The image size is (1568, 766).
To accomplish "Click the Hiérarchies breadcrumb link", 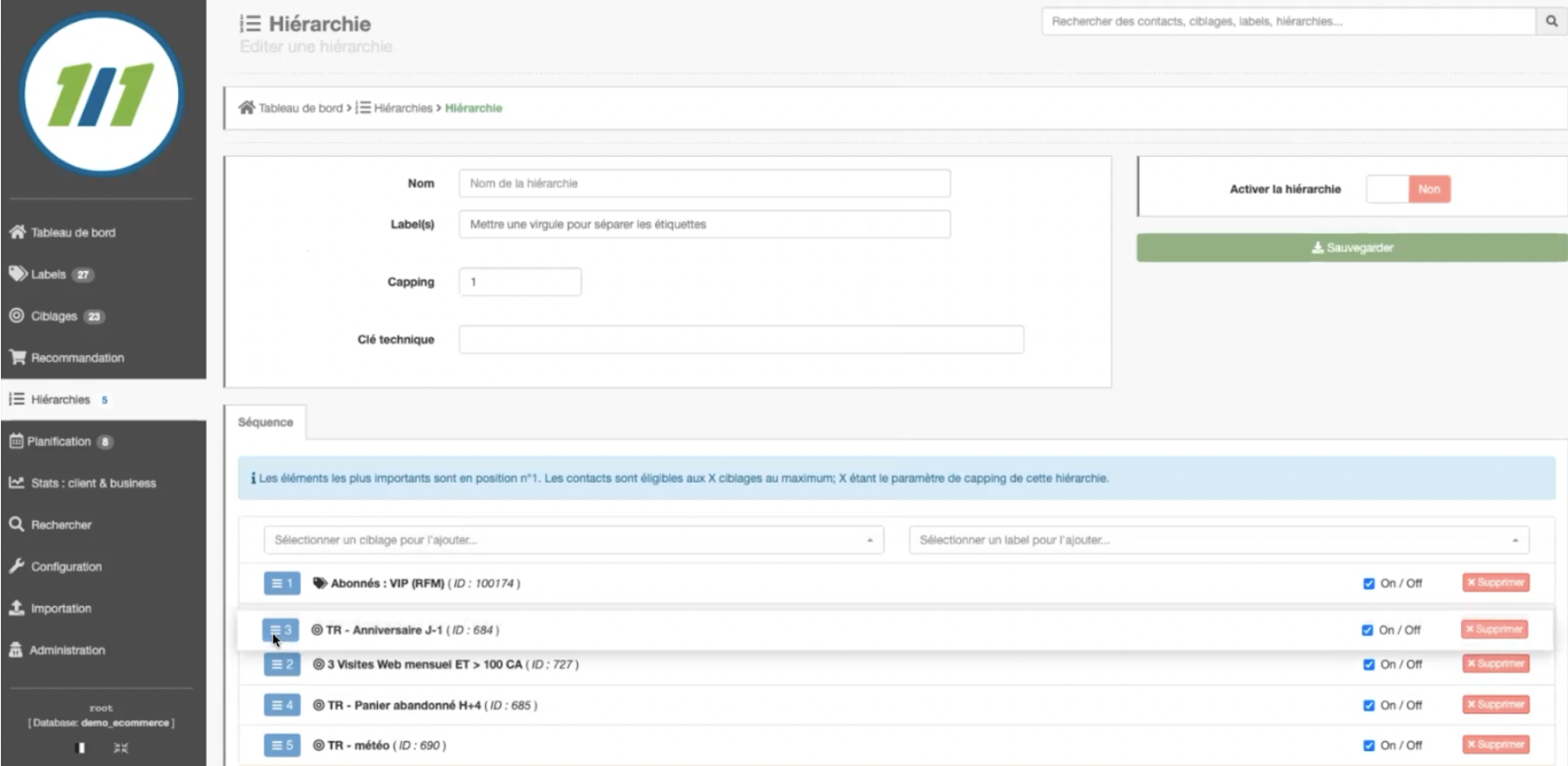I will 403,108.
